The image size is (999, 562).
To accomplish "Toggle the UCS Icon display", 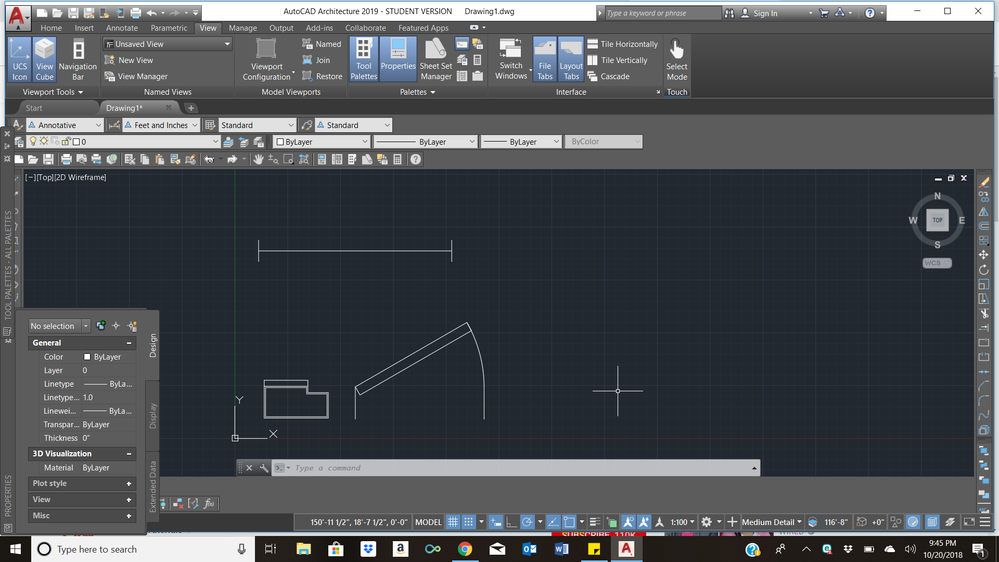I will coord(20,59).
